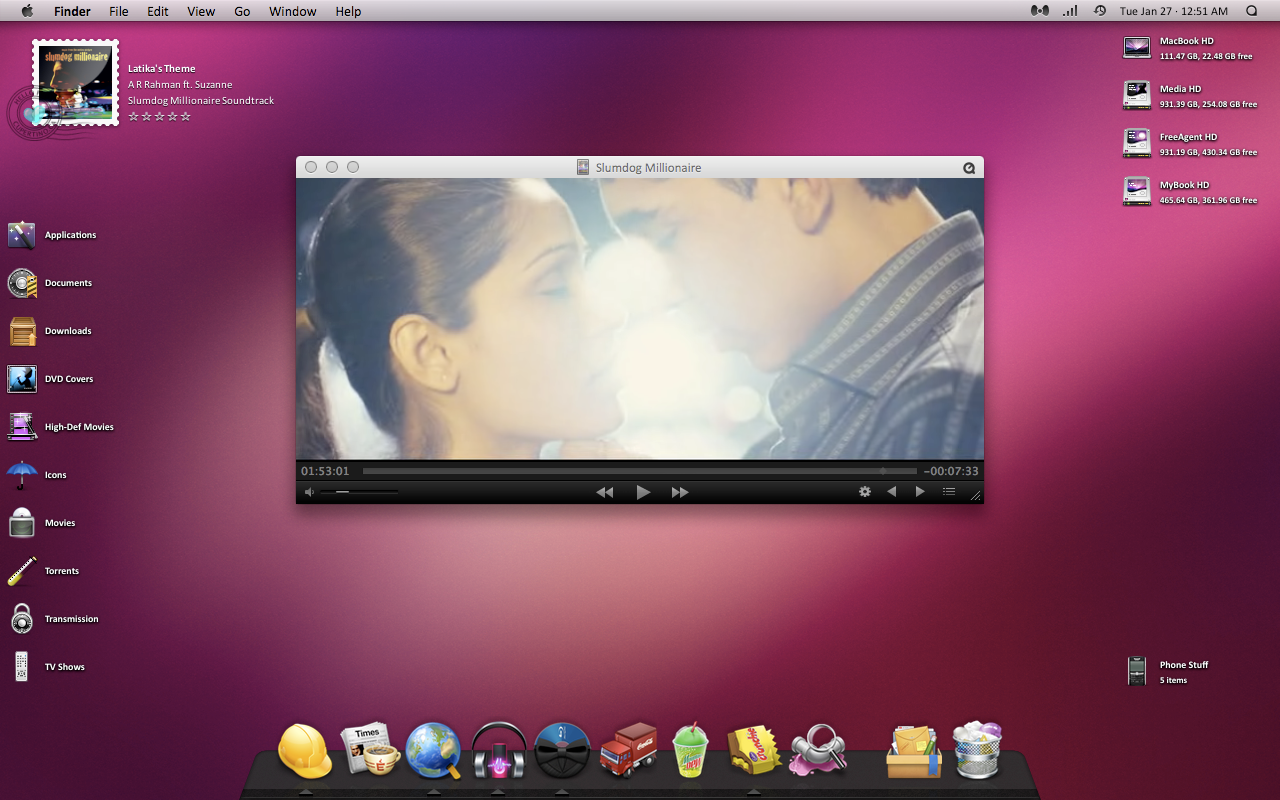This screenshot has width=1280, height=800.
Task: Click the menu bar clock Tue Jan 27
Action: click(1174, 11)
